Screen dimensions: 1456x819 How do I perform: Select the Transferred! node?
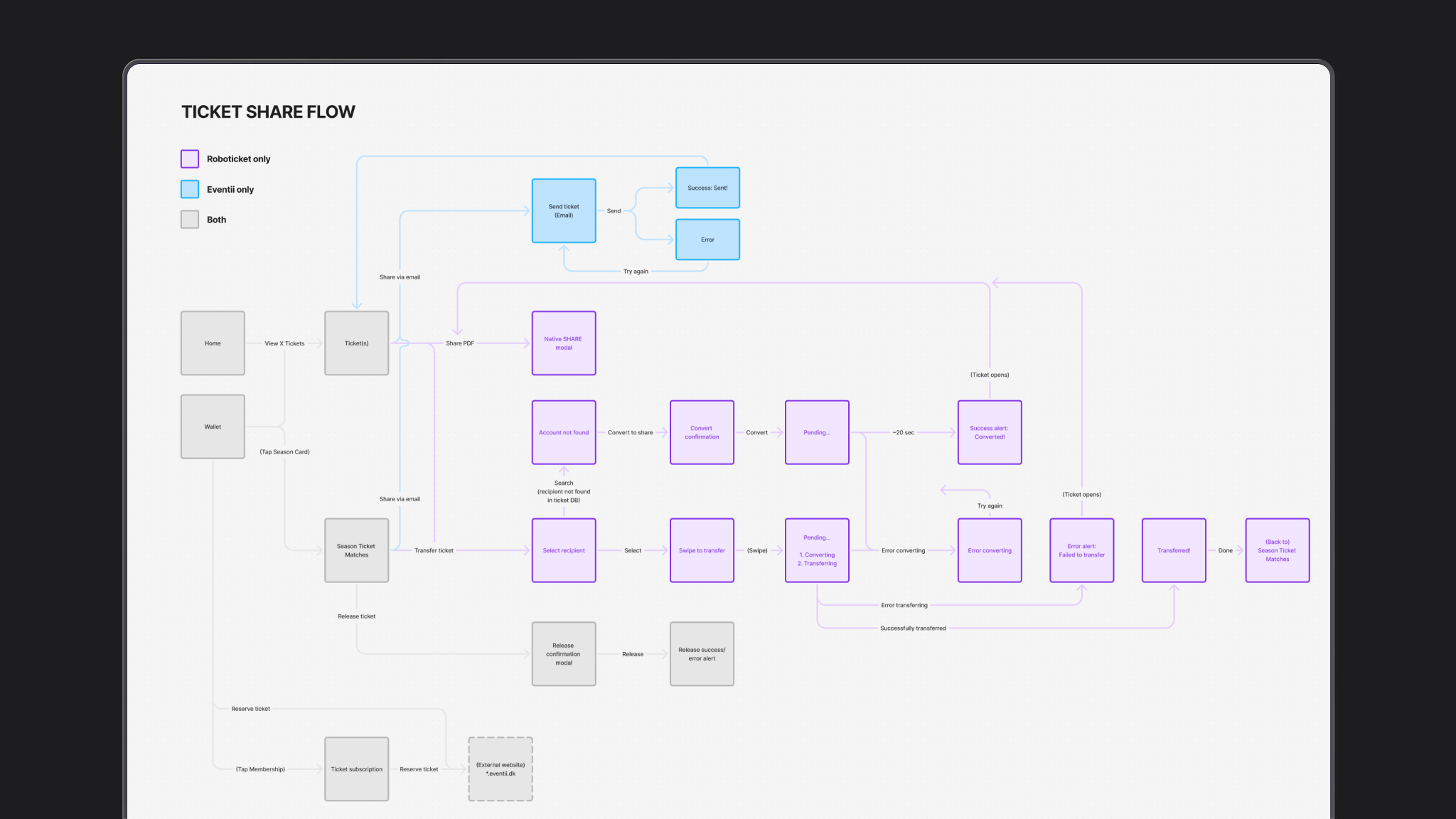(1174, 550)
